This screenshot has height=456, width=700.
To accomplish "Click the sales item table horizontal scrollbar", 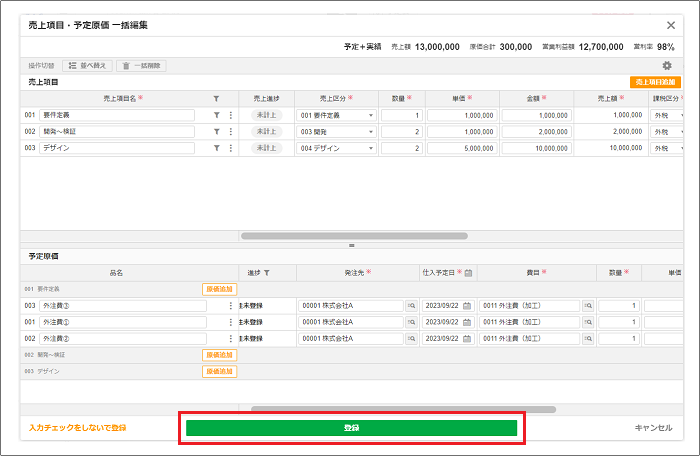I will [x=354, y=236].
